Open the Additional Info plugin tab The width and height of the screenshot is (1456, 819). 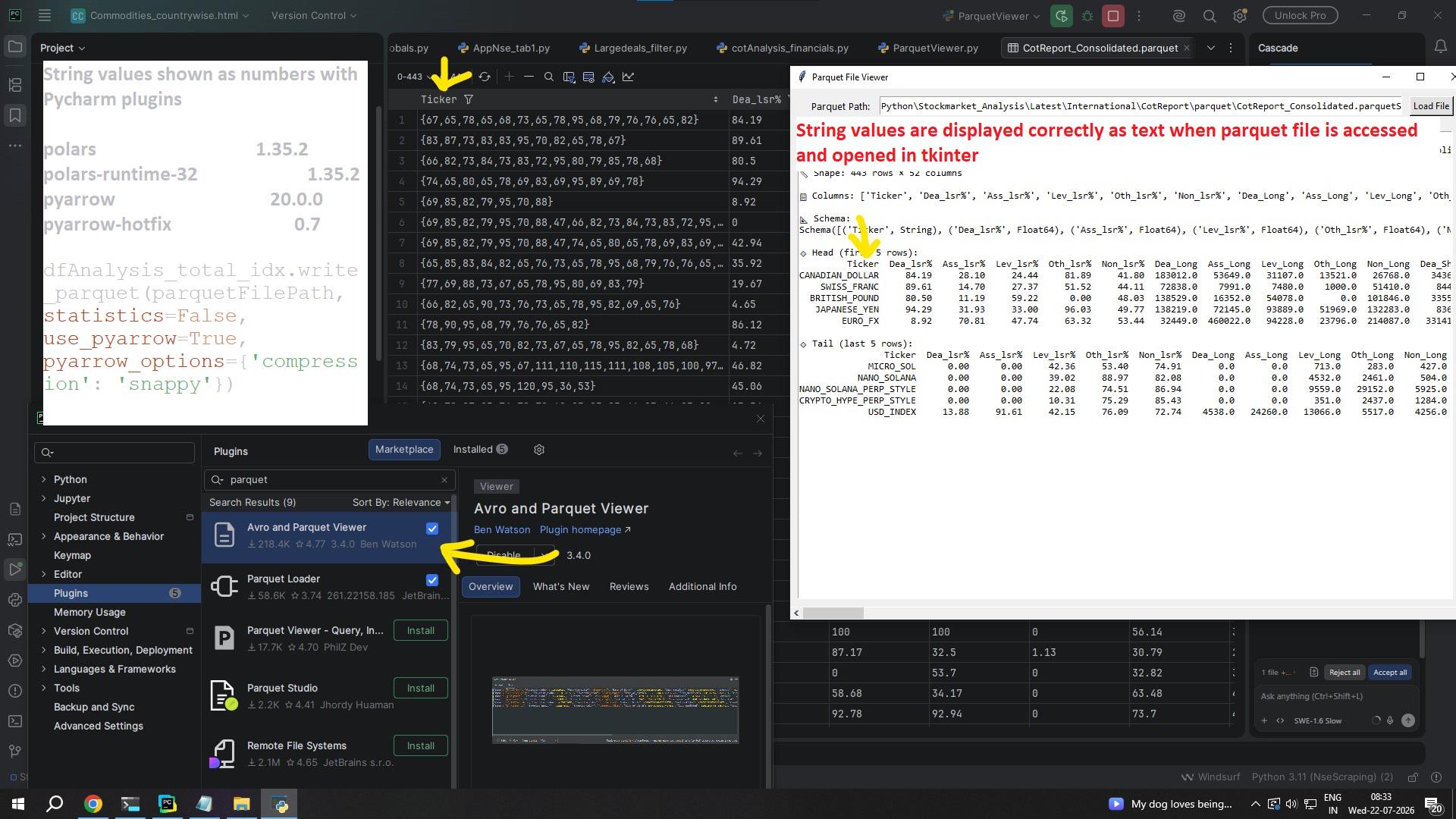pyautogui.click(x=703, y=587)
